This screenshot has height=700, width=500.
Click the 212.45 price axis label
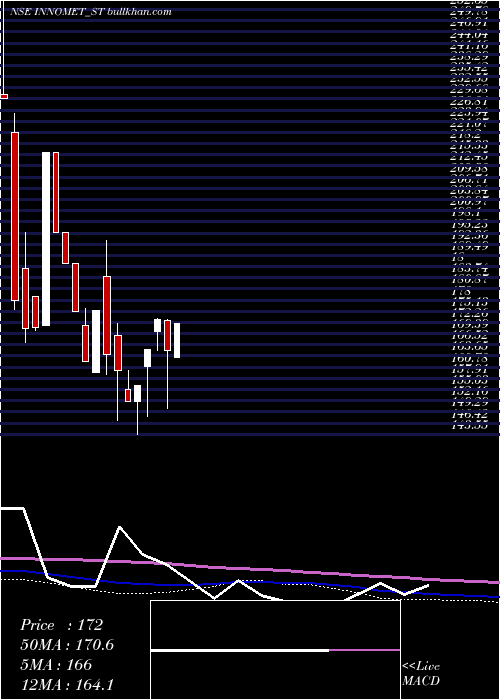click(471, 157)
